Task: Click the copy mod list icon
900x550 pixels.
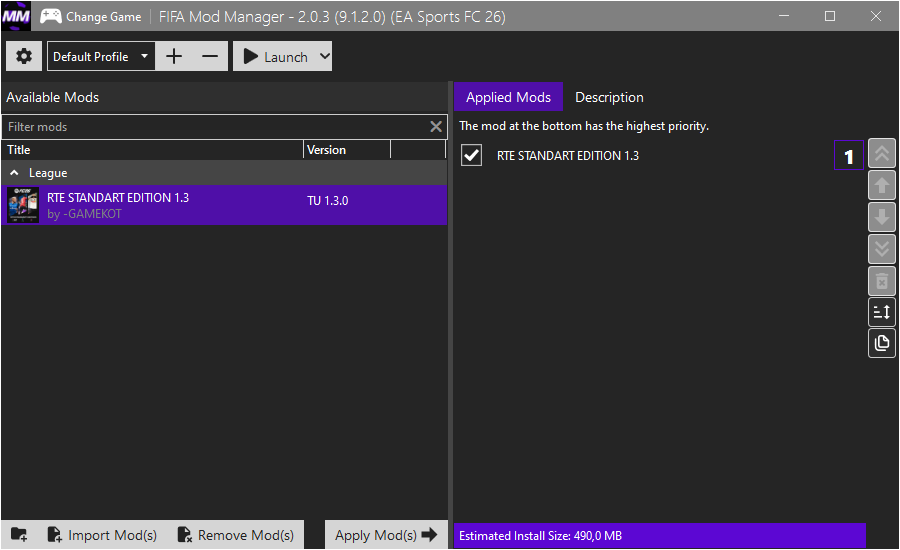Action: click(882, 344)
